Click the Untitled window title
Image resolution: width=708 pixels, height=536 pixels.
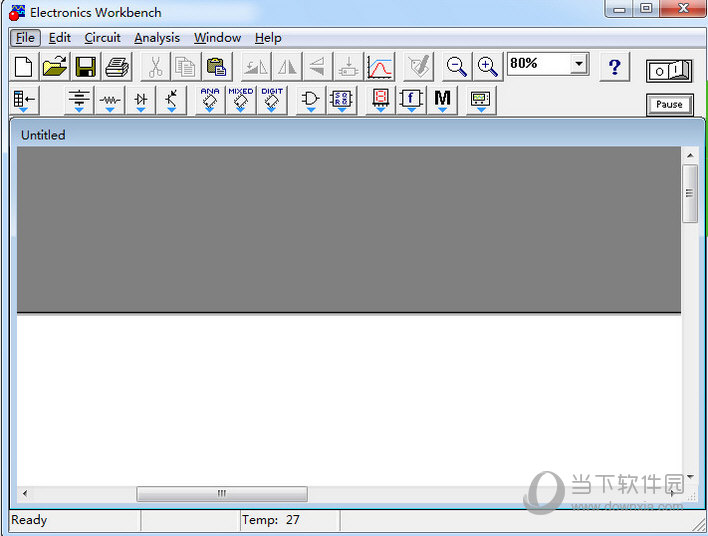[x=43, y=135]
